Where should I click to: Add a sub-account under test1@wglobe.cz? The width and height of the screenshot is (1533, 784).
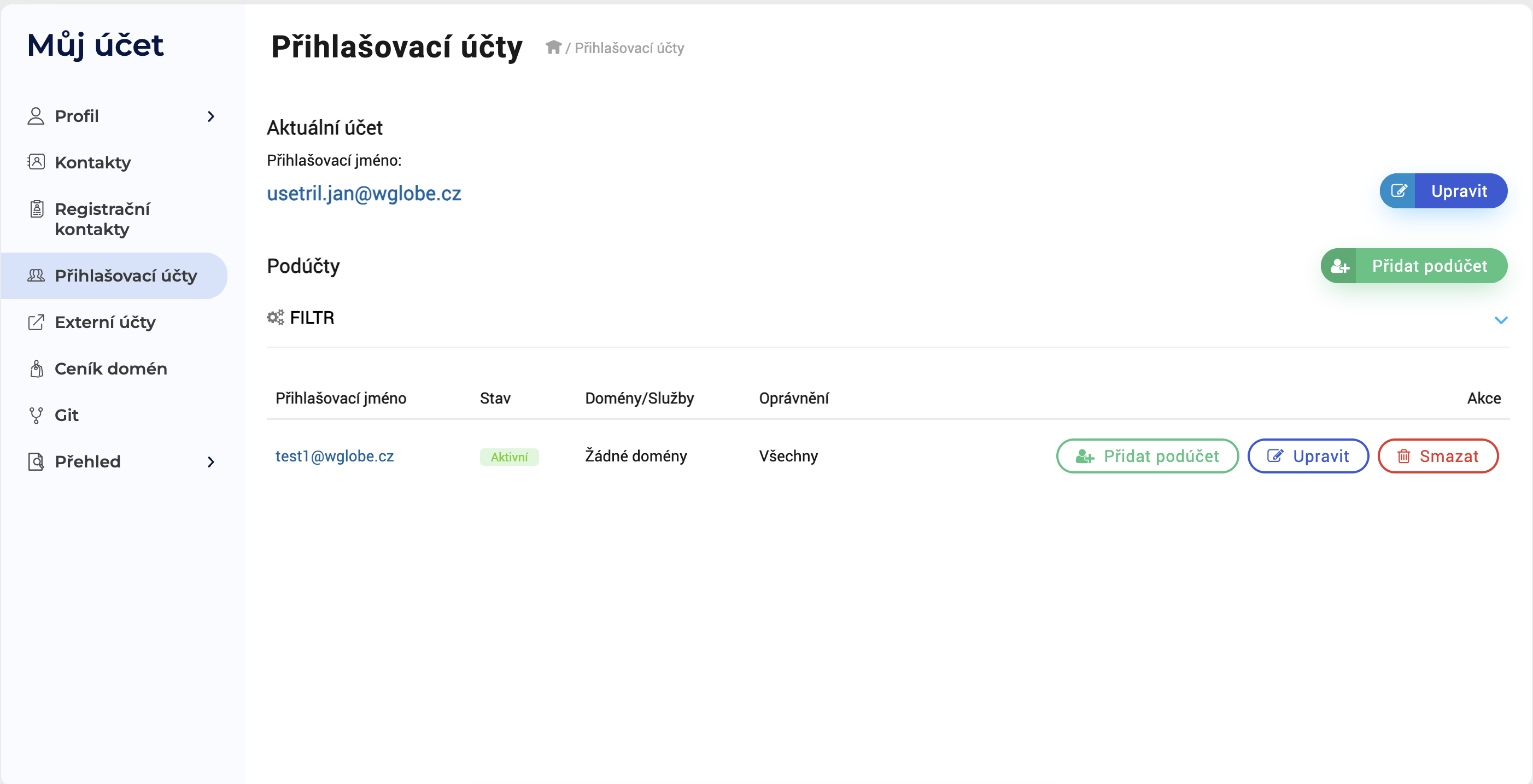coord(1147,456)
